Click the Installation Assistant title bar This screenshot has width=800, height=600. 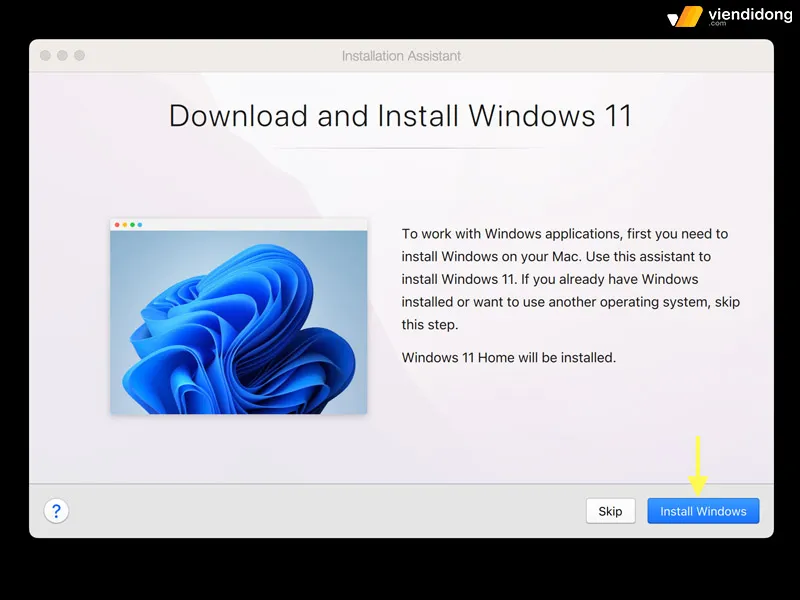[400, 56]
